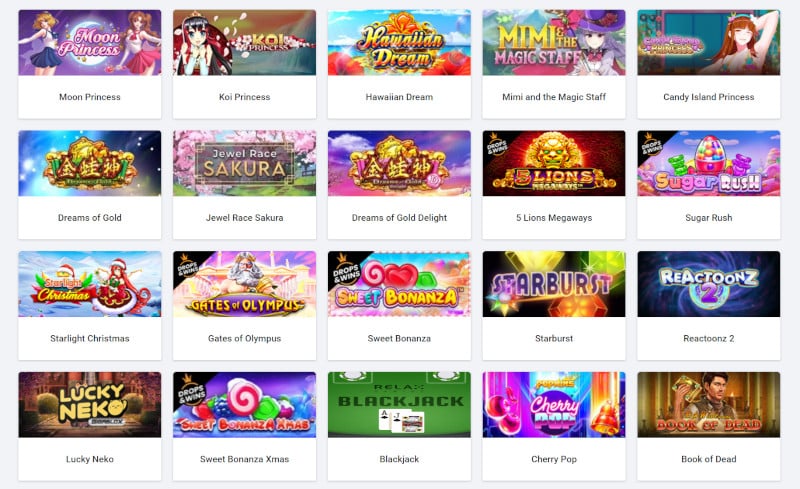Select the Koi Princess game image
The height and width of the screenshot is (489, 800).
(244, 42)
